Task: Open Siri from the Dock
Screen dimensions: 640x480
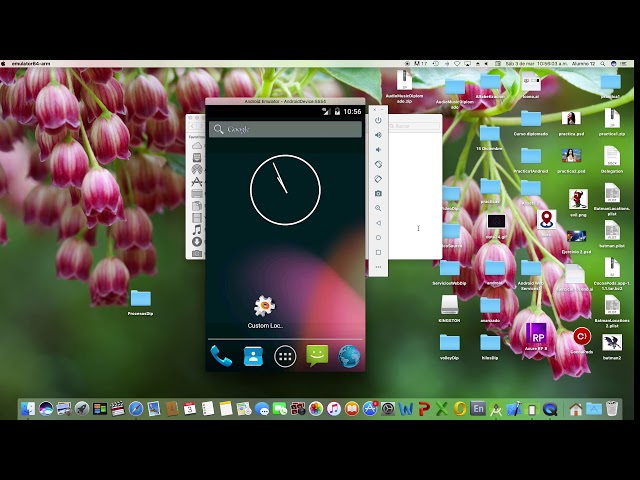Action: click(x=46, y=409)
